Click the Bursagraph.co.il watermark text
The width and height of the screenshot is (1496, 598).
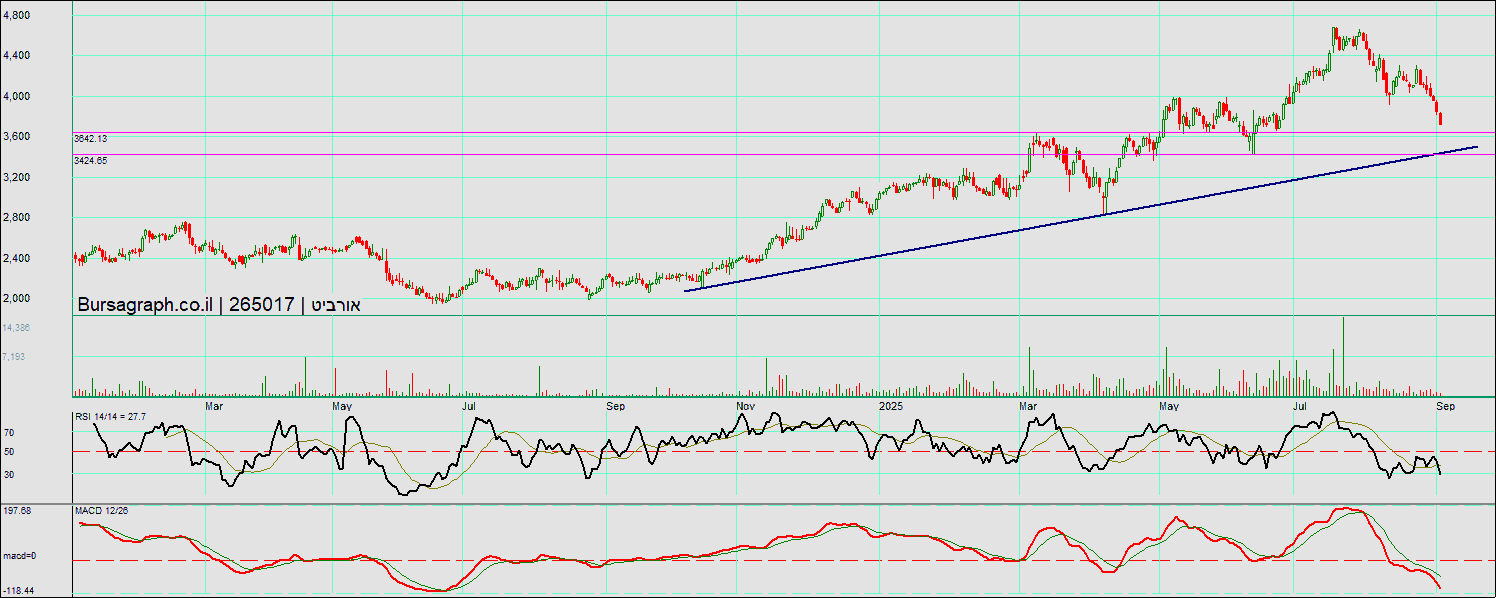coord(145,305)
